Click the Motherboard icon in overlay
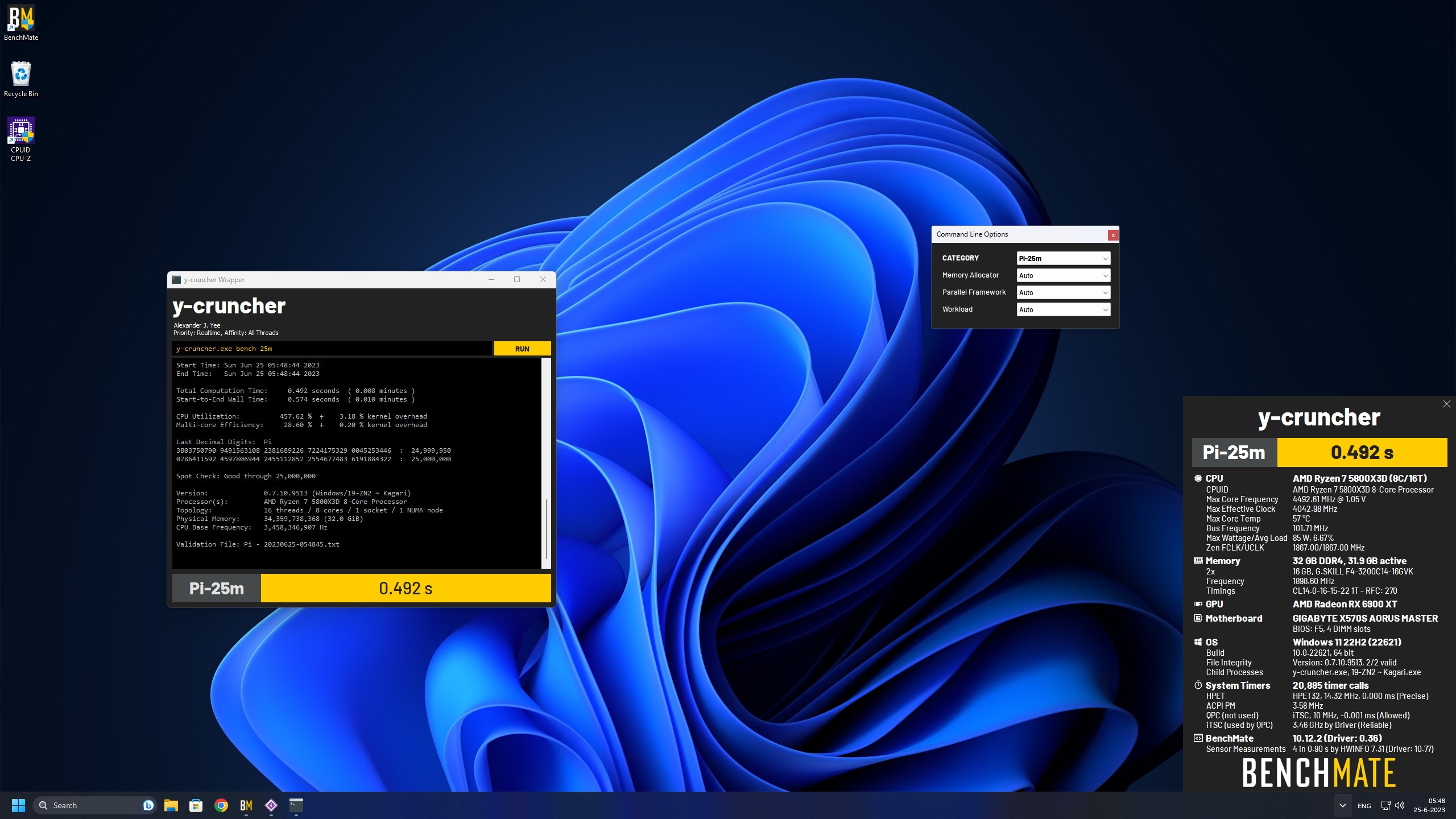This screenshot has height=819, width=1456. click(x=1198, y=618)
